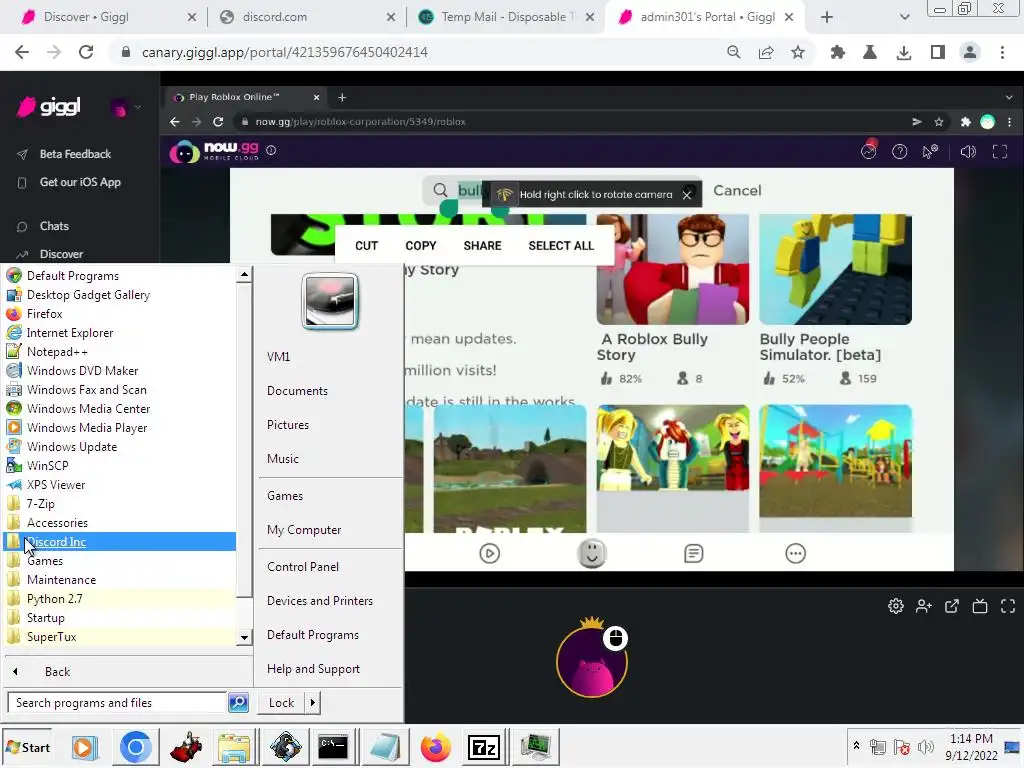Click the invite user icon
1024x768 pixels.
pos(923,606)
